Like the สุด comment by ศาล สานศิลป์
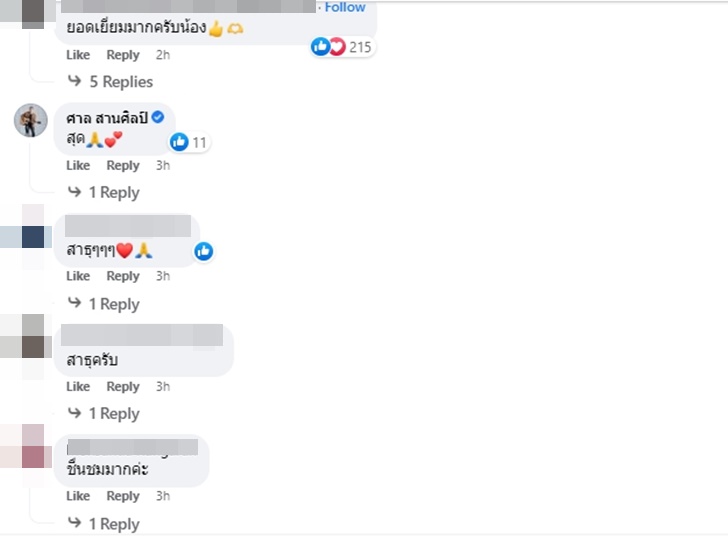The image size is (728, 547). pyautogui.click(x=78, y=166)
